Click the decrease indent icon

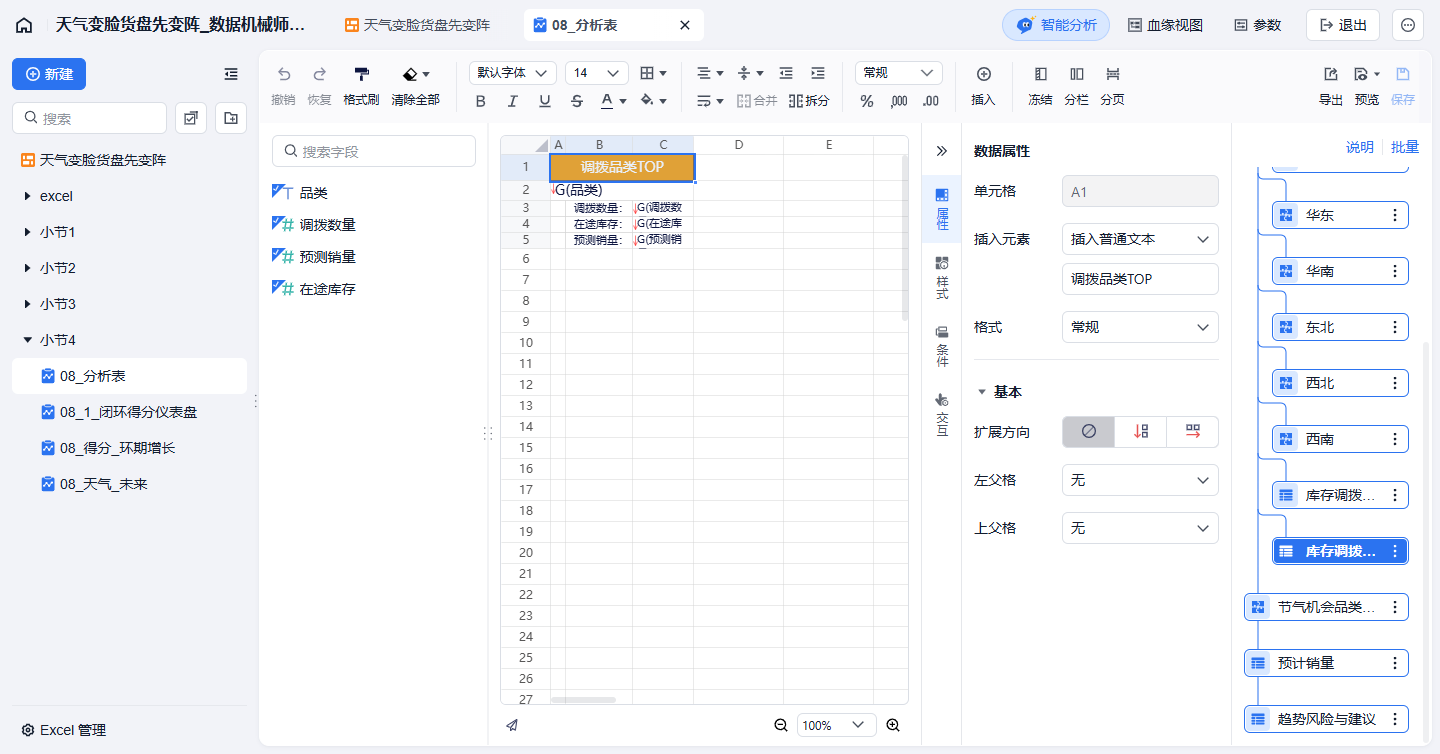[786, 73]
